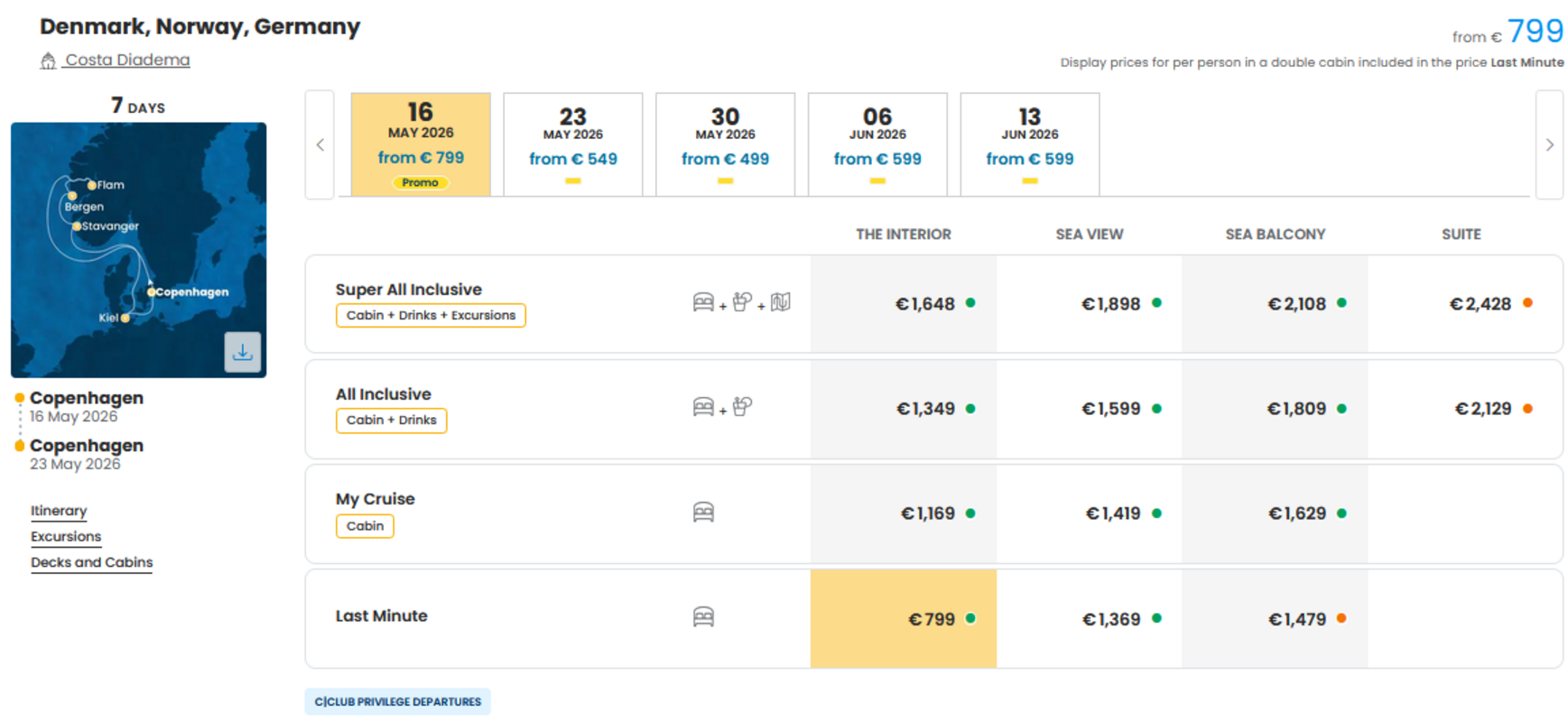Click the cruise route map thumbnail
Screen dimensions: 1568x722
click(x=138, y=250)
